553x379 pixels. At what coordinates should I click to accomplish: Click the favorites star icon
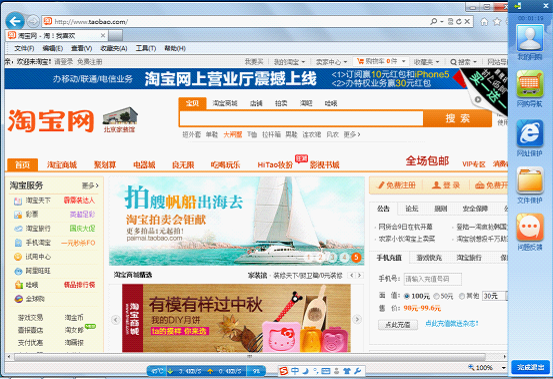[497, 22]
